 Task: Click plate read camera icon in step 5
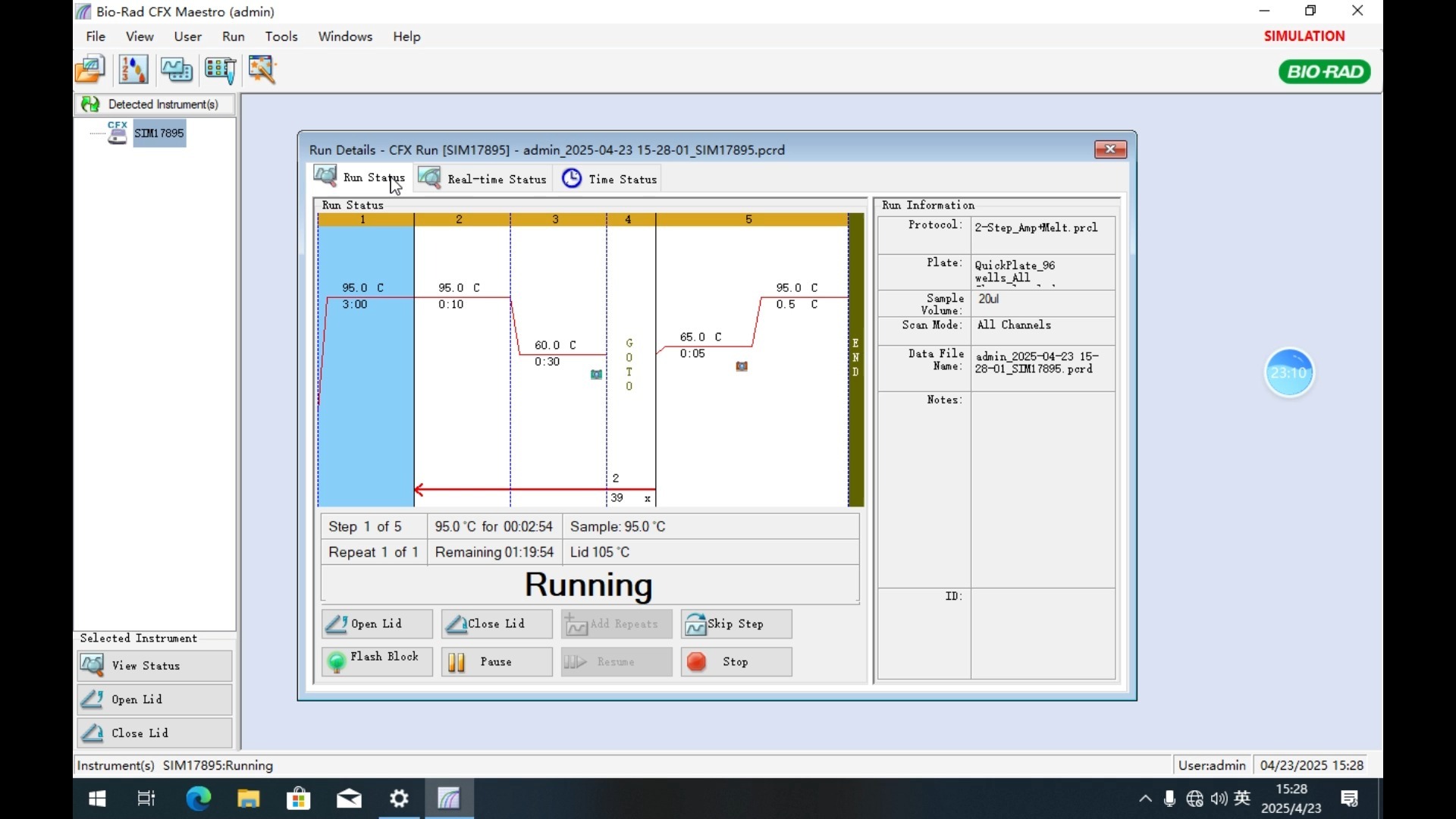[742, 366]
